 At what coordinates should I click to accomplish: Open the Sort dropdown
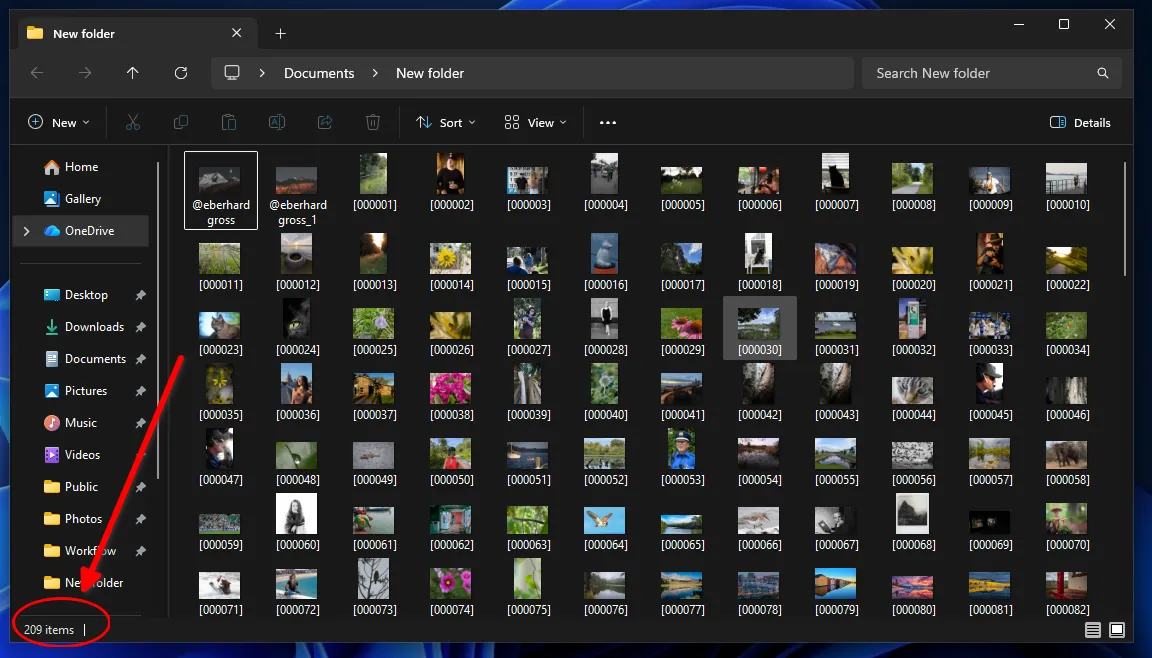pyautogui.click(x=444, y=122)
